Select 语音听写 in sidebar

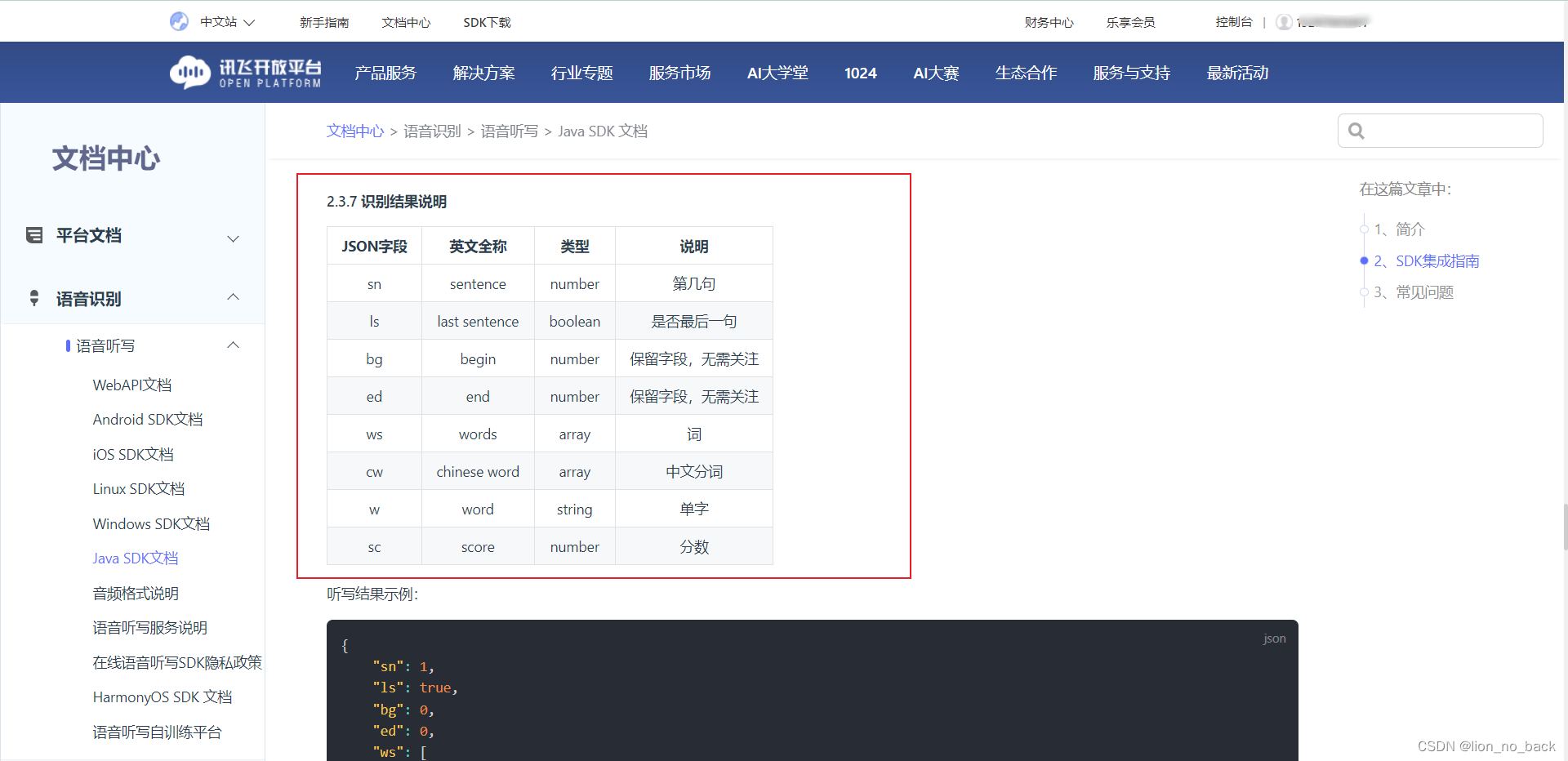point(105,345)
